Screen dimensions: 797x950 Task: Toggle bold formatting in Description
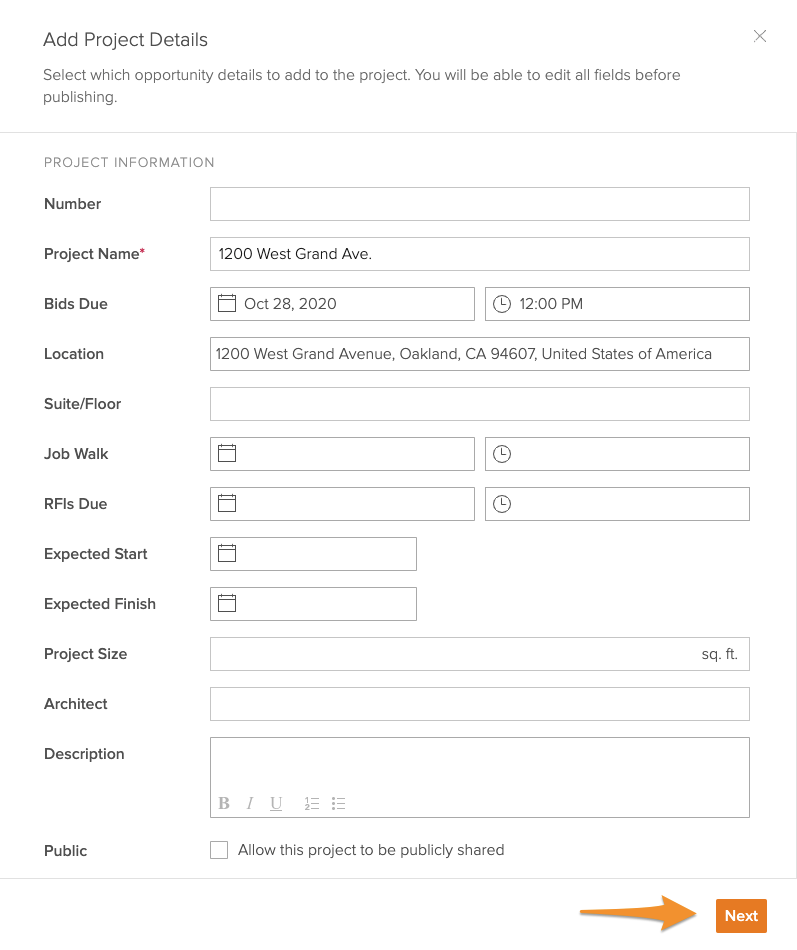(224, 803)
